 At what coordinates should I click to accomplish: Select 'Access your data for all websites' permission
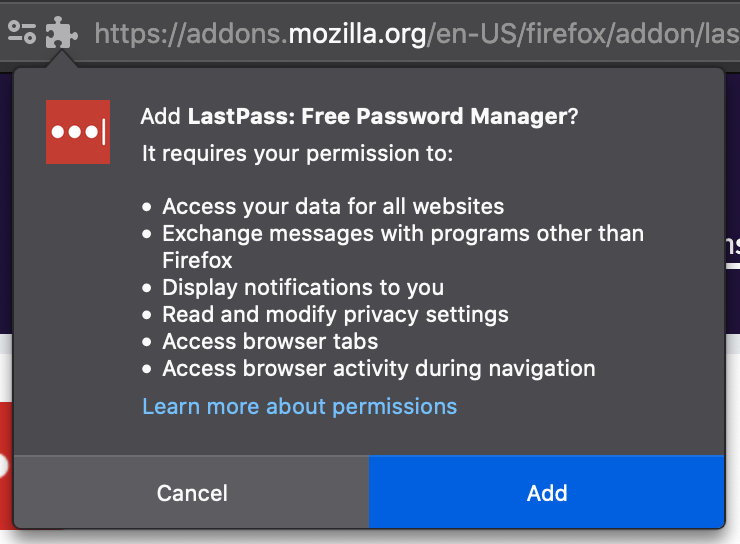pos(333,207)
